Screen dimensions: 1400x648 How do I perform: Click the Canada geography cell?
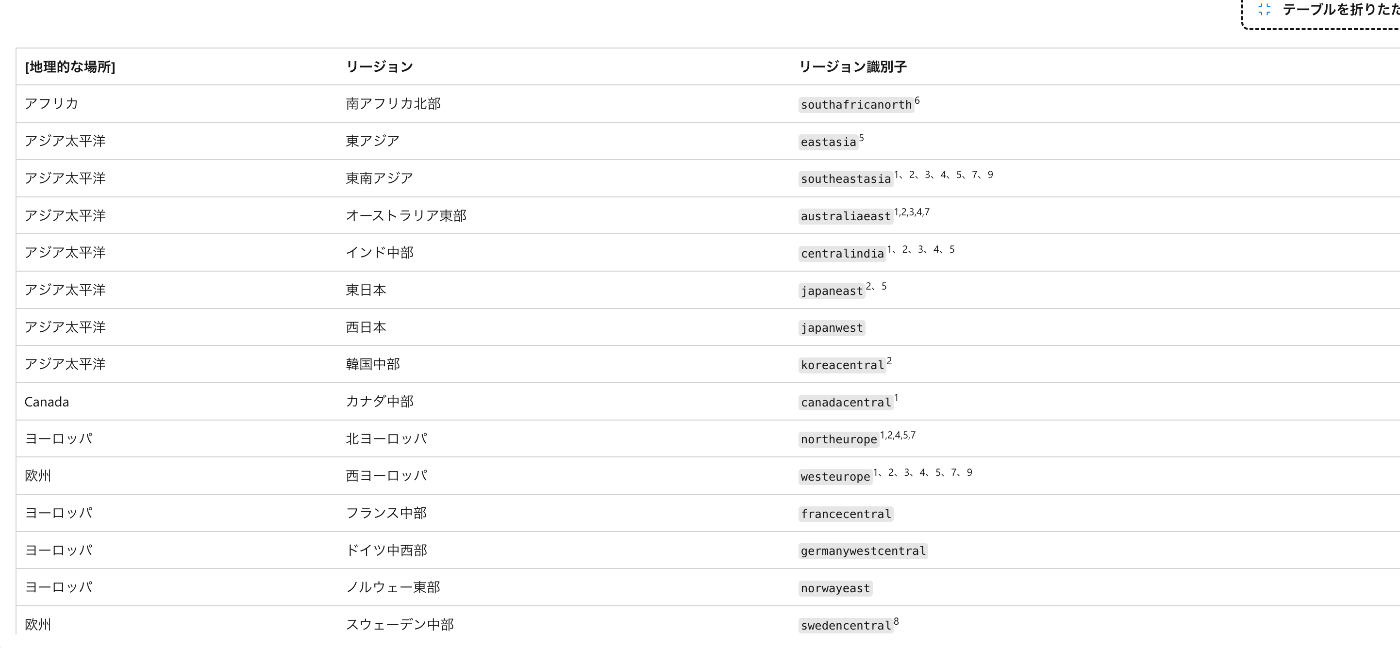tap(47, 402)
